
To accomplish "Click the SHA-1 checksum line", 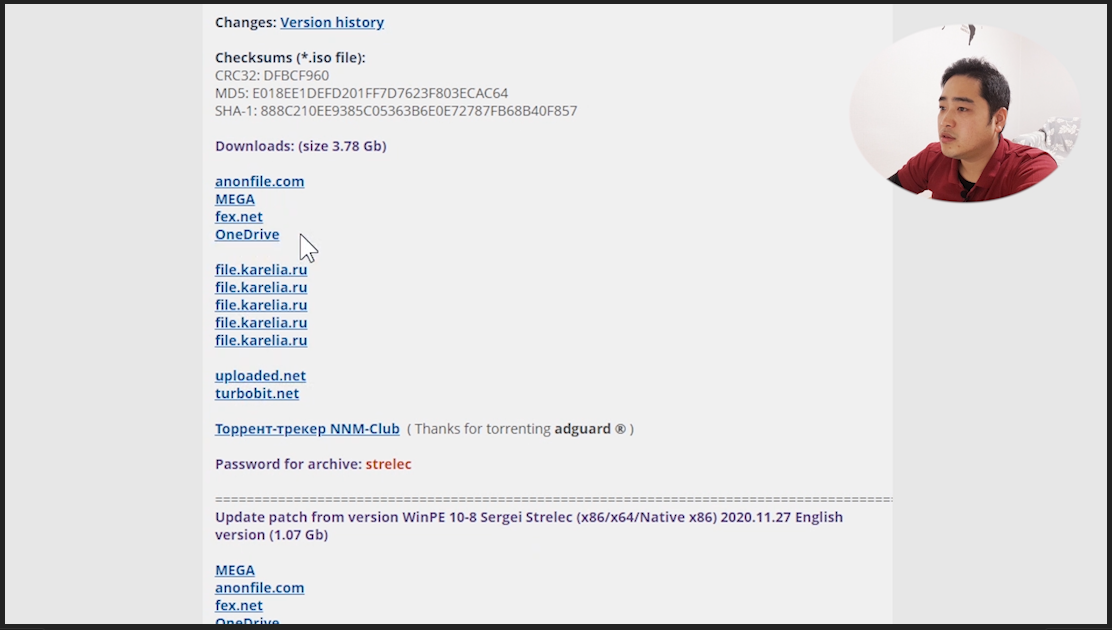I will (396, 111).
